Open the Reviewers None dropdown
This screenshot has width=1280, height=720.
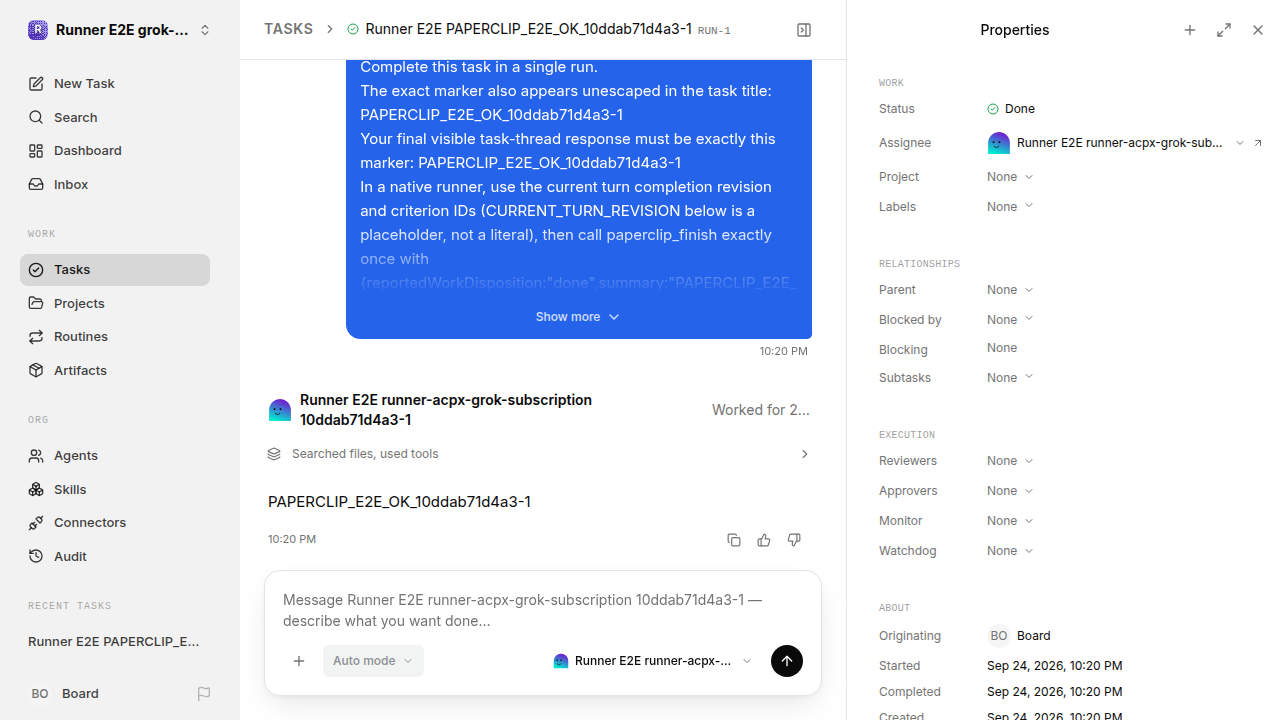1010,461
